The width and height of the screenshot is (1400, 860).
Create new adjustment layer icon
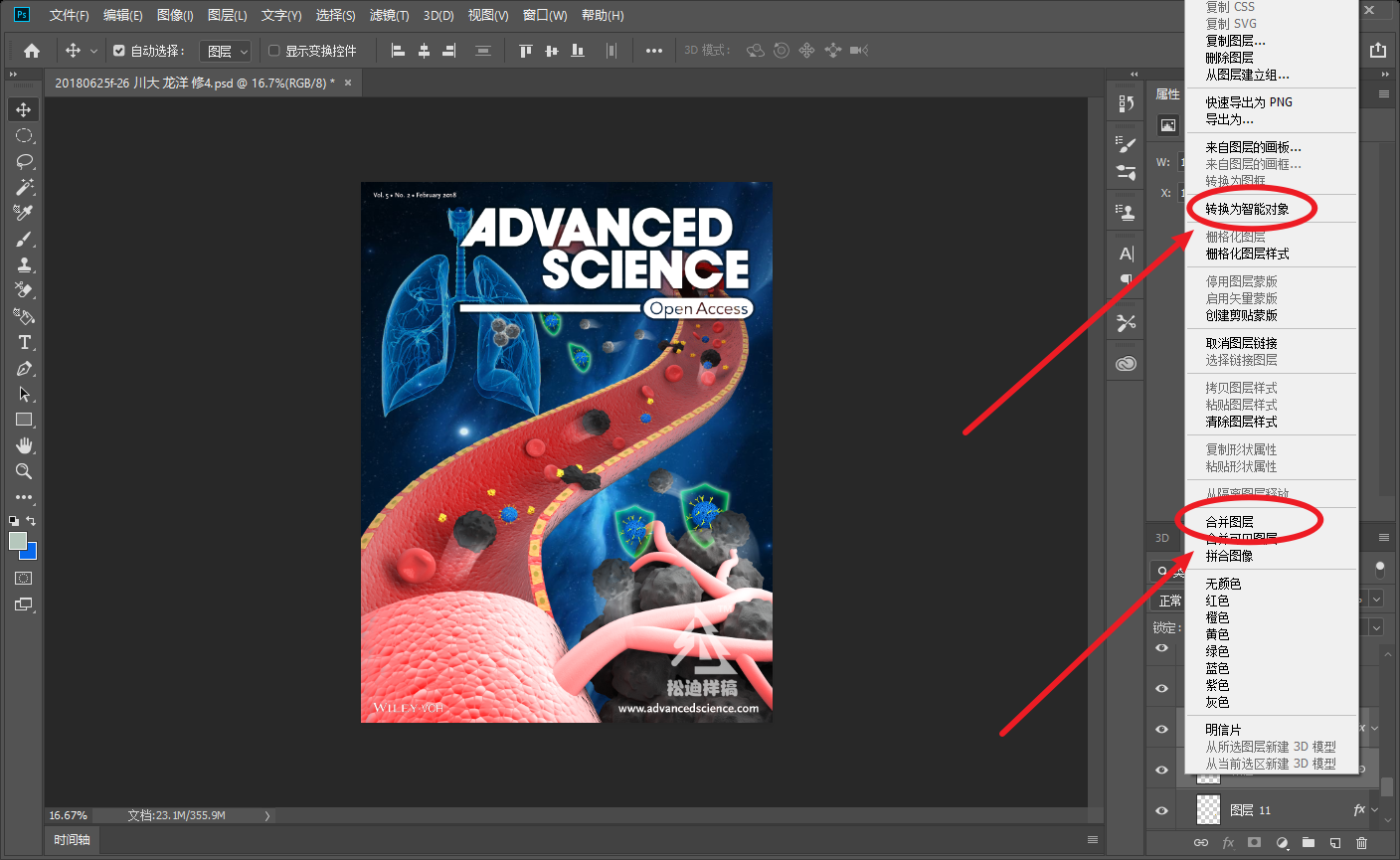1282,842
